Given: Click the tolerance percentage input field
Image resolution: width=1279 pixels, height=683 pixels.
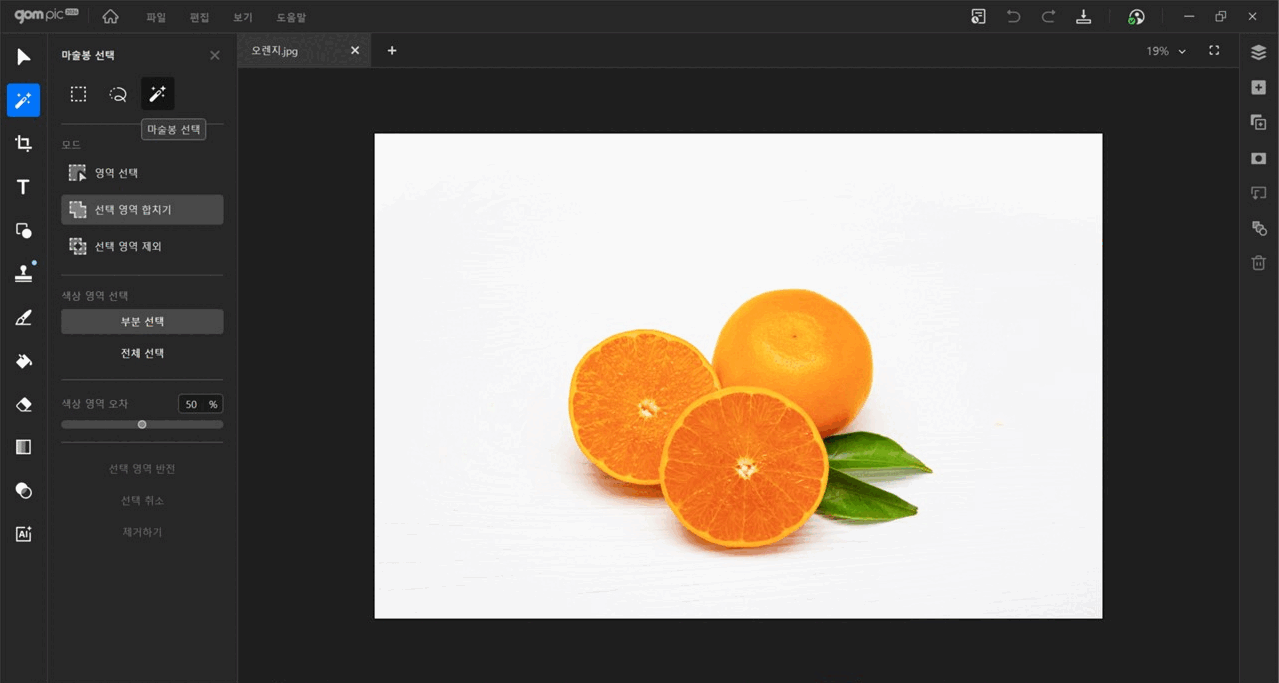Looking at the screenshot, I should pos(192,404).
